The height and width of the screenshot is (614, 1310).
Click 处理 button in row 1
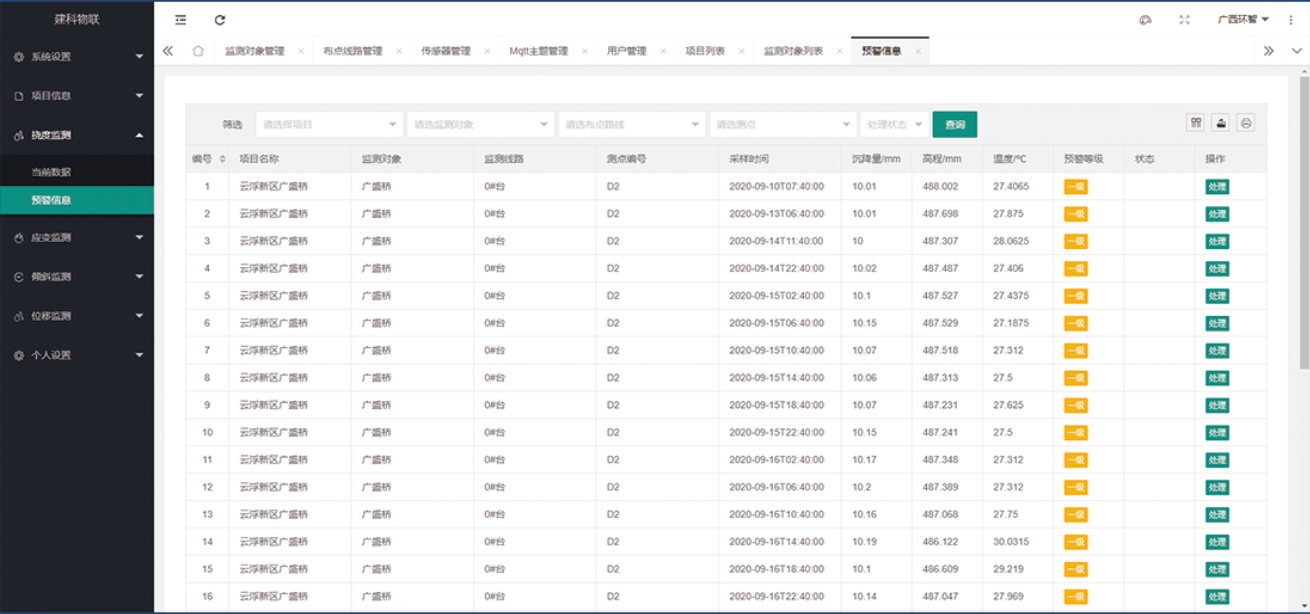click(1217, 186)
